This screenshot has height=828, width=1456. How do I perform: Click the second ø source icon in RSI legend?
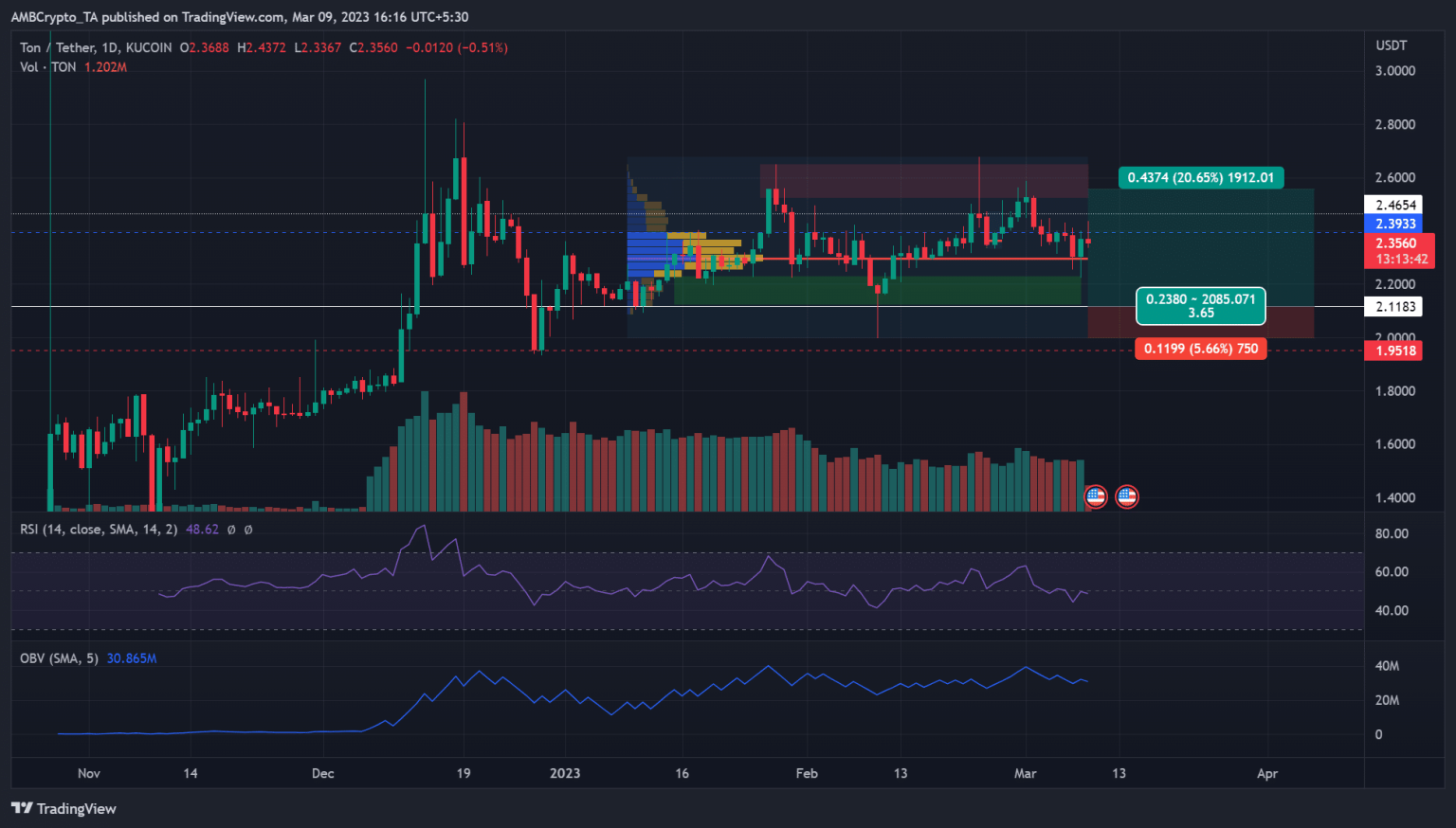point(248,530)
